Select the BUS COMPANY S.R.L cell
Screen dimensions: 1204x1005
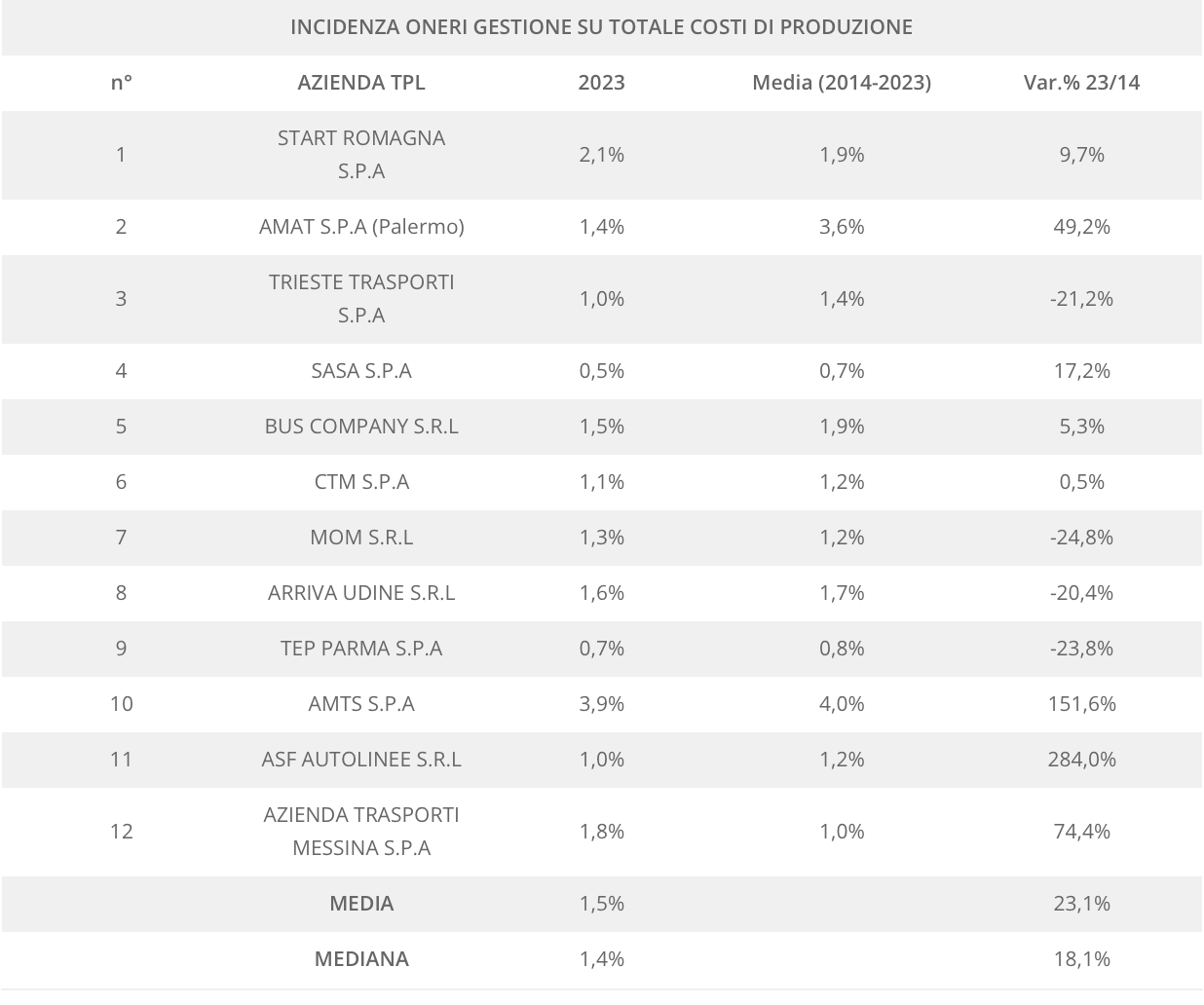(361, 426)
